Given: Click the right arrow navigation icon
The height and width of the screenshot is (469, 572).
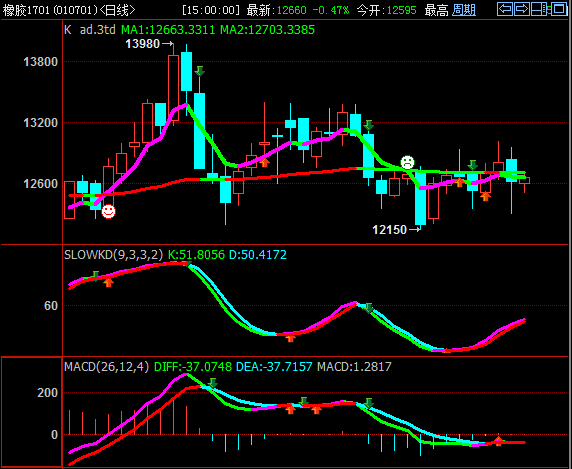Looking at the screenshot, I should [x=522, y=9].
